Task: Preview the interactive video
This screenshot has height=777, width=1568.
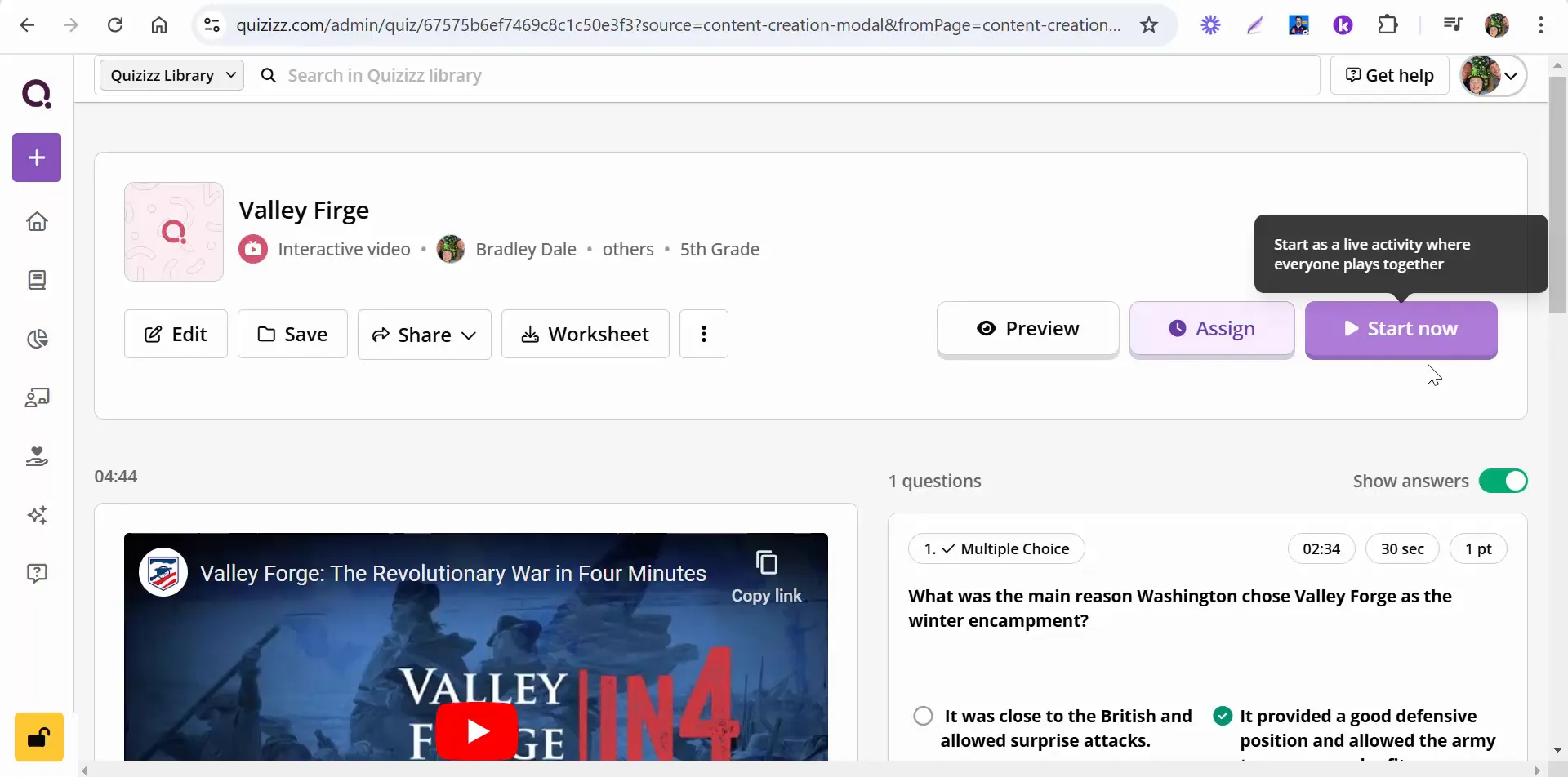Action: point(1028,329)
